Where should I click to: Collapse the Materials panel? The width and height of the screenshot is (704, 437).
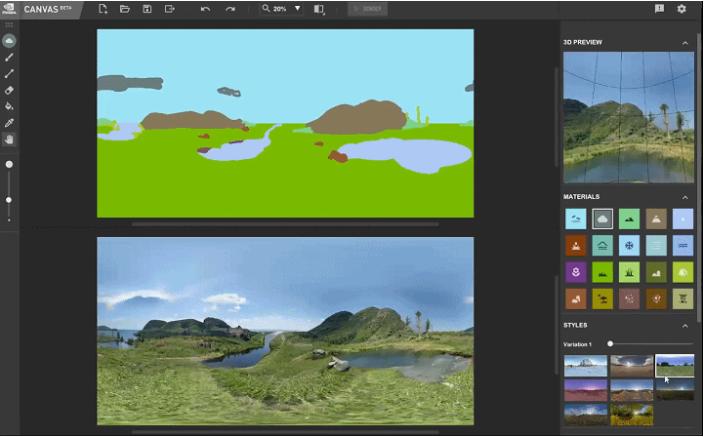coord(685,197)
